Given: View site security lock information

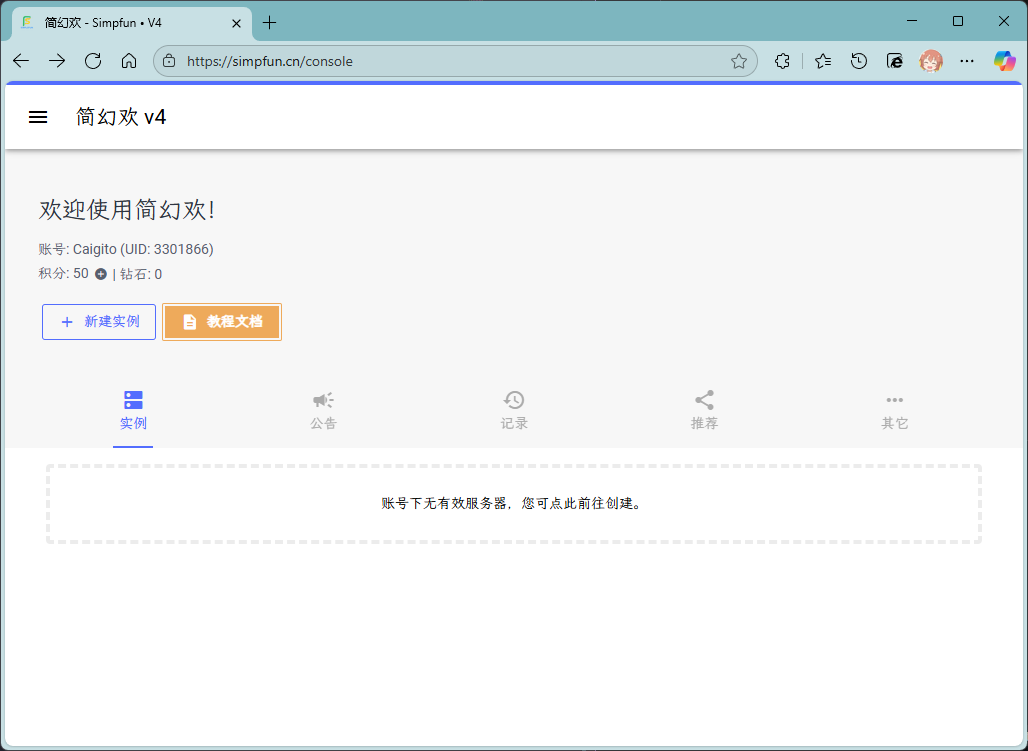Looking at the screenshot, I should [x=169, y=61].
